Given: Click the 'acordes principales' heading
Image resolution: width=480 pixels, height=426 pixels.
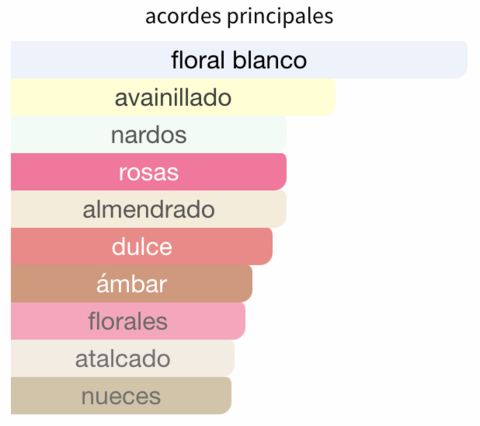Looking at the screenshot, I should click(239, 16).
